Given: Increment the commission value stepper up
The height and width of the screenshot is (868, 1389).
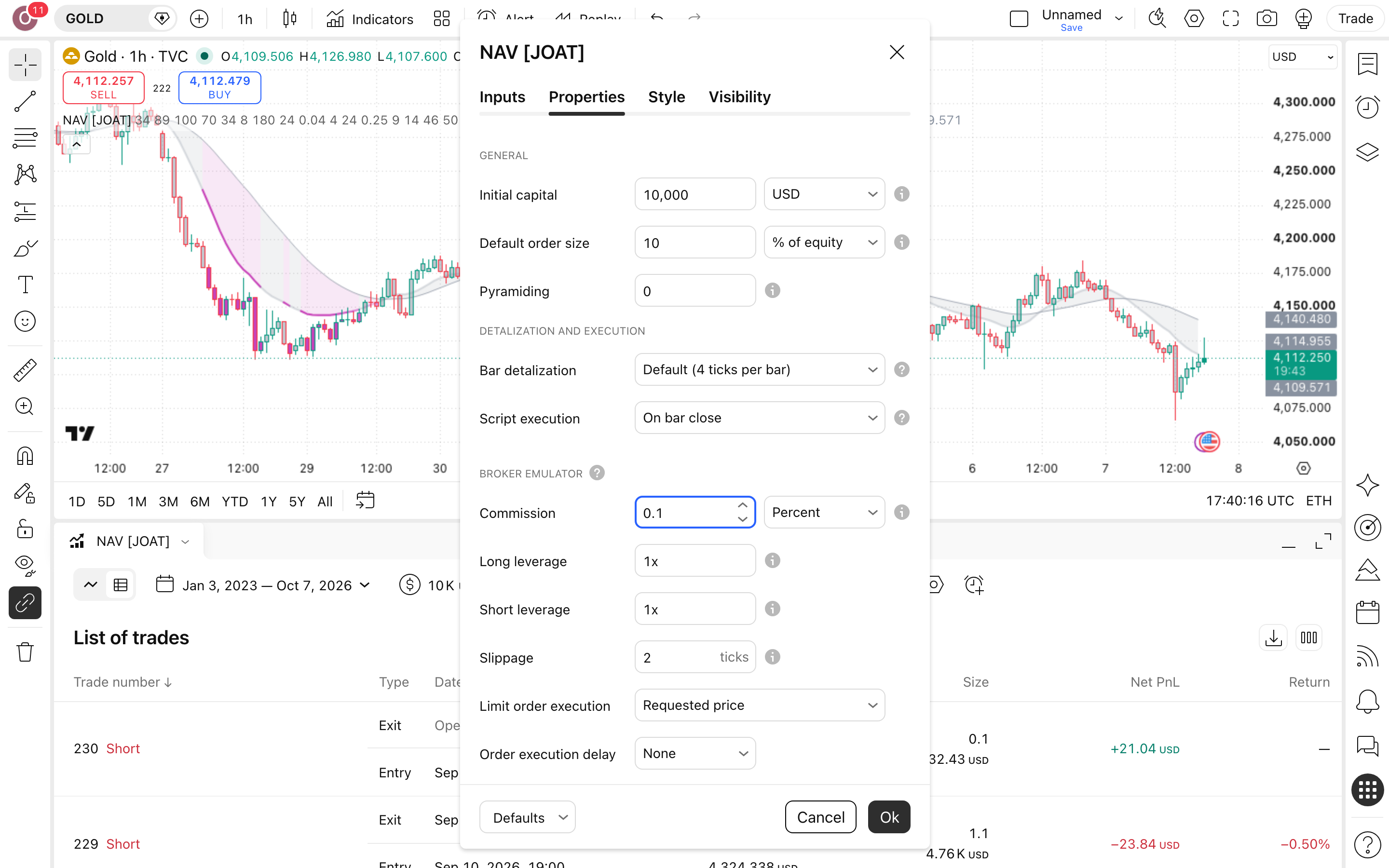Looking at the screenshot, I should click(742, 505).
